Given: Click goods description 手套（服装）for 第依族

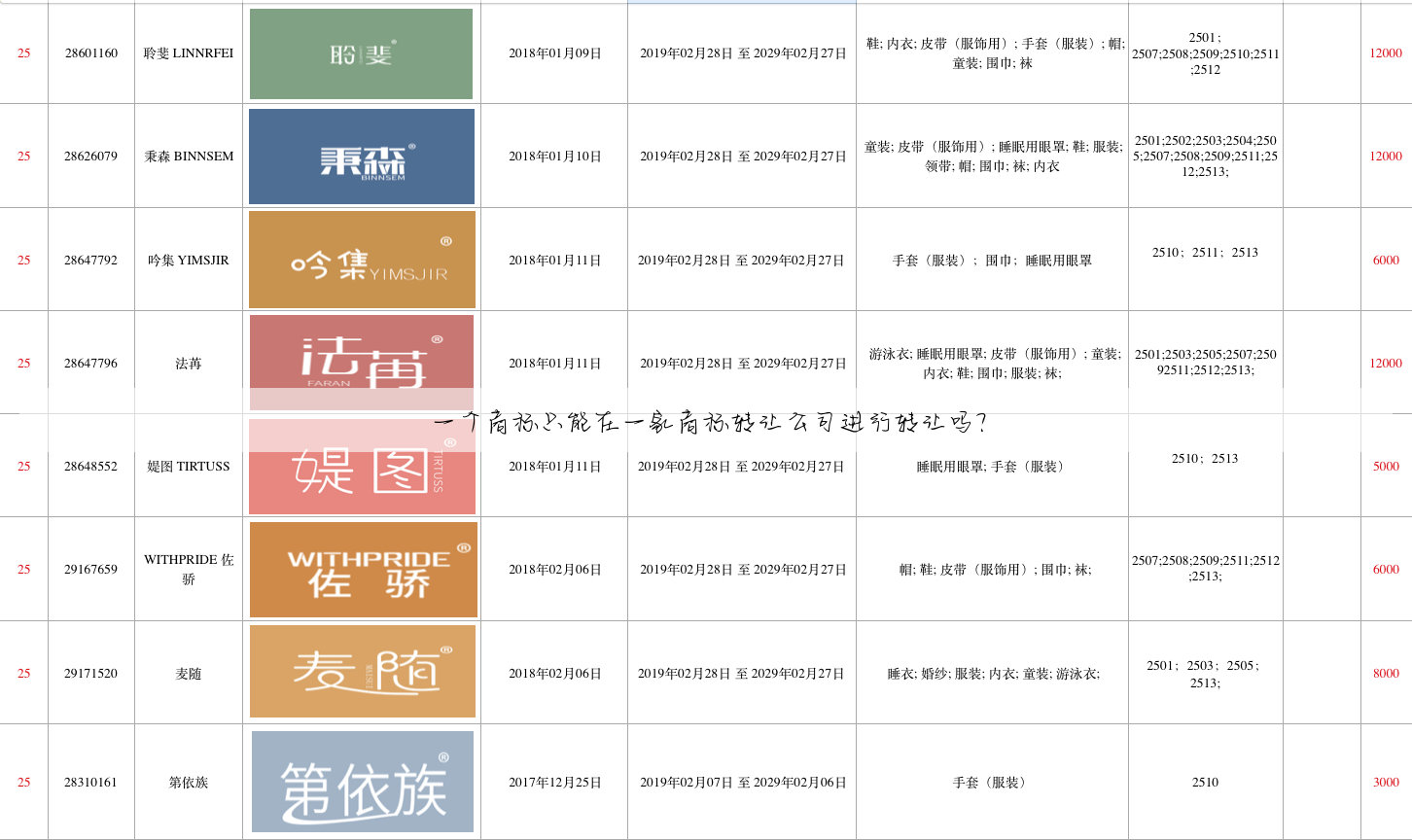Looking at the screenshot, I should tap(991, 782).
